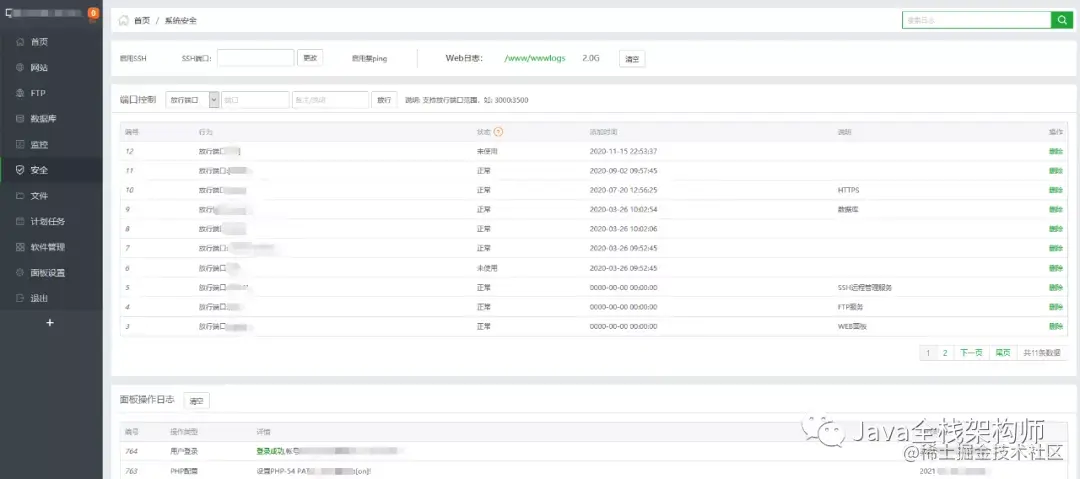Image resolution: width=1080 pixels, height=479 pixels.
Task: Click the SSH远程管理服务 remark cell
Action: tap(864, 287)
